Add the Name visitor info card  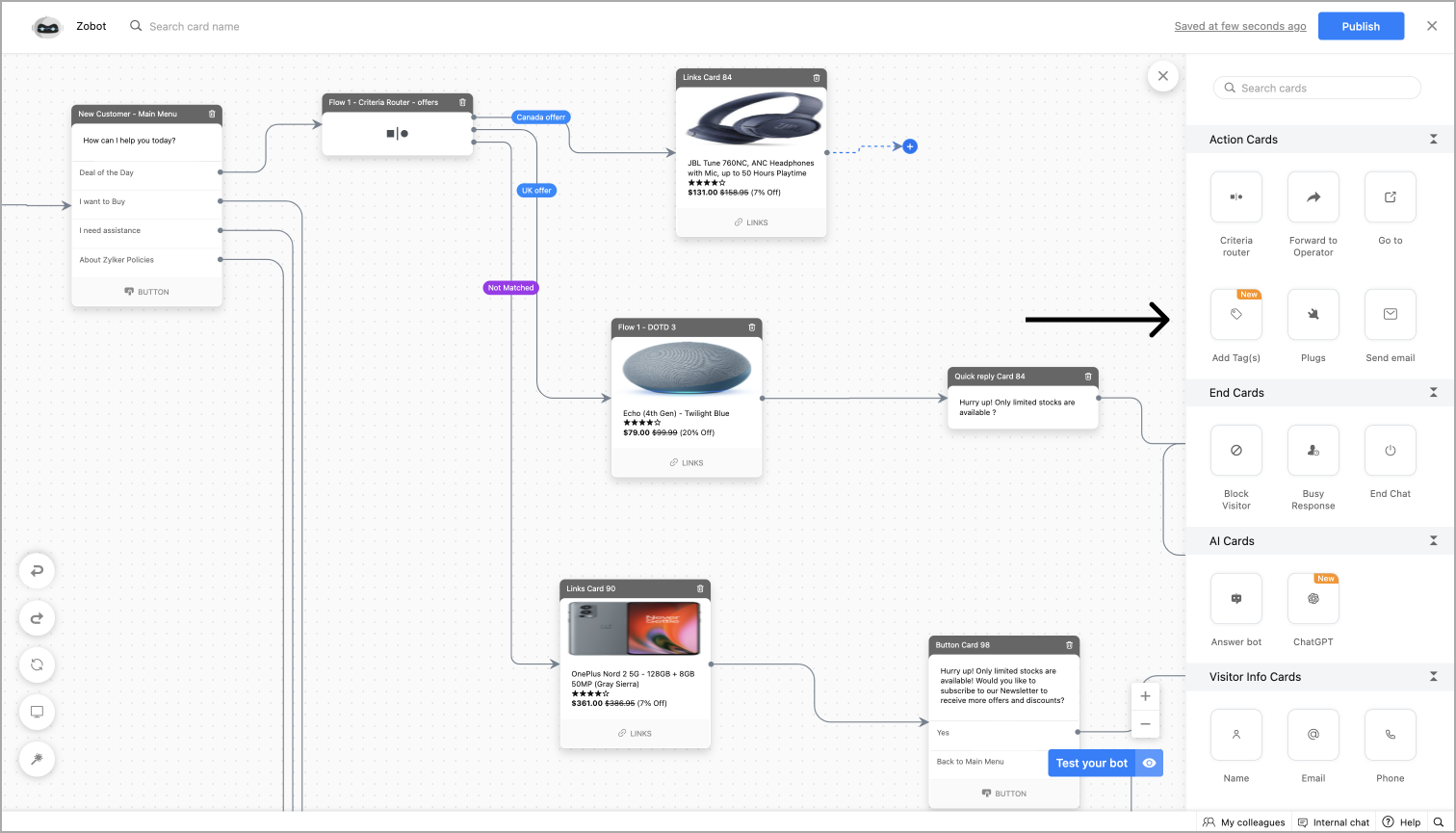click(1236, 735)
